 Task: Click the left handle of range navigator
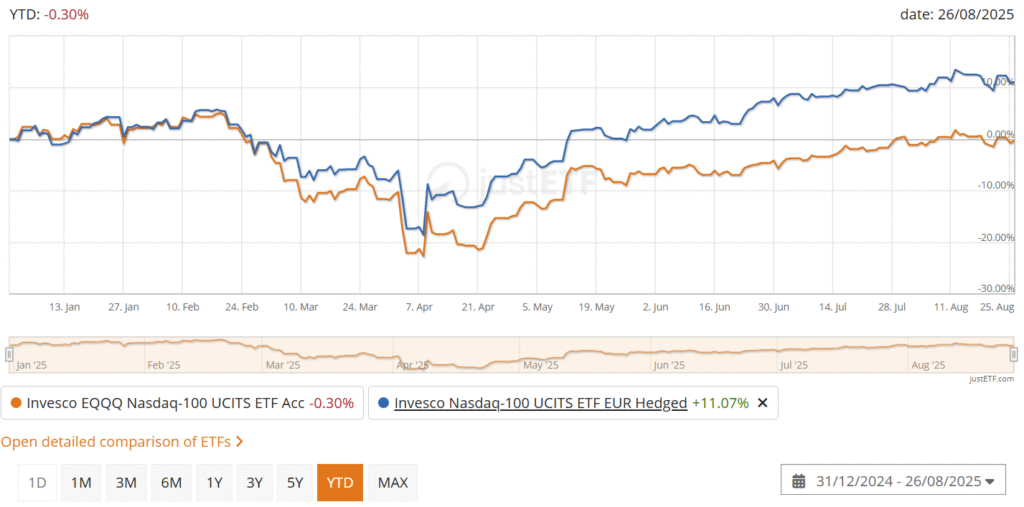[9, 354]
